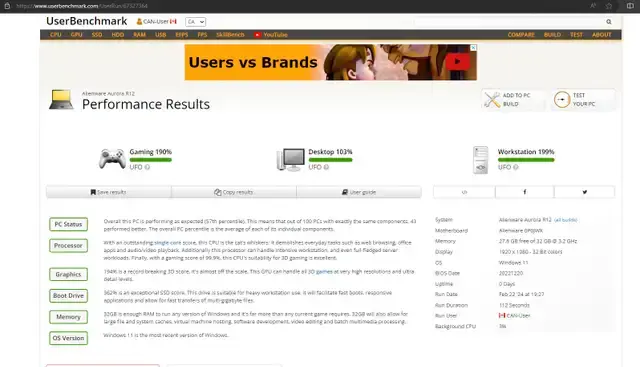Follow the single core link
Viewport: 640px width, 367px height.
[x=167, y=242]
